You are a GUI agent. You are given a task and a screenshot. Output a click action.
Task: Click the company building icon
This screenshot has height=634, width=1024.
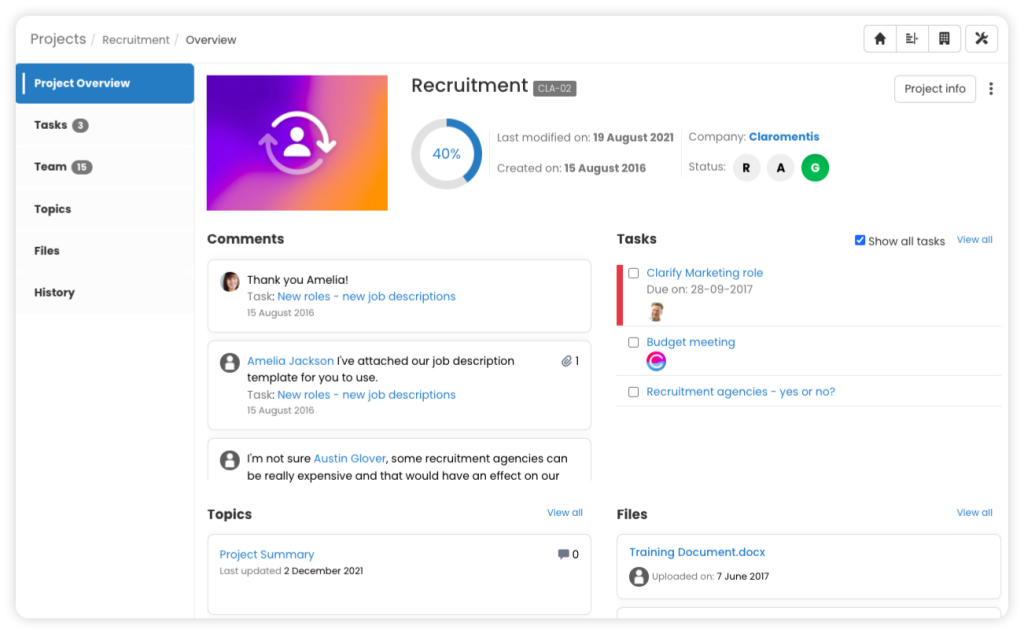tap(945, 38)
